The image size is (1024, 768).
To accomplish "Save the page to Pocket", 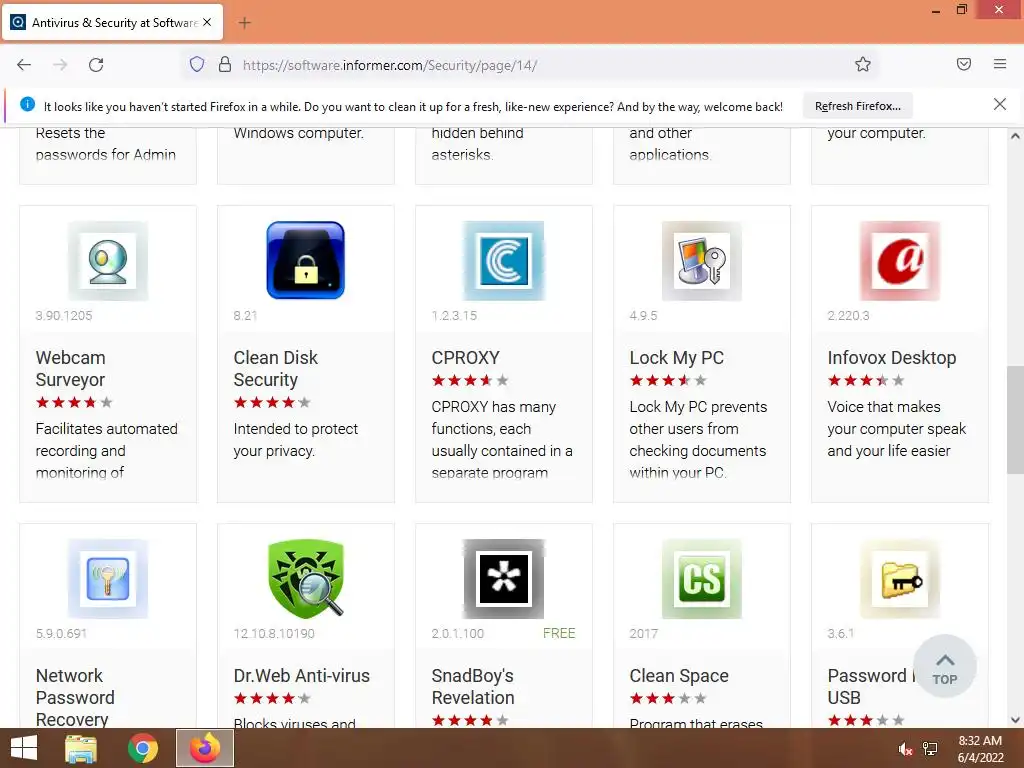I will [964, 64].
